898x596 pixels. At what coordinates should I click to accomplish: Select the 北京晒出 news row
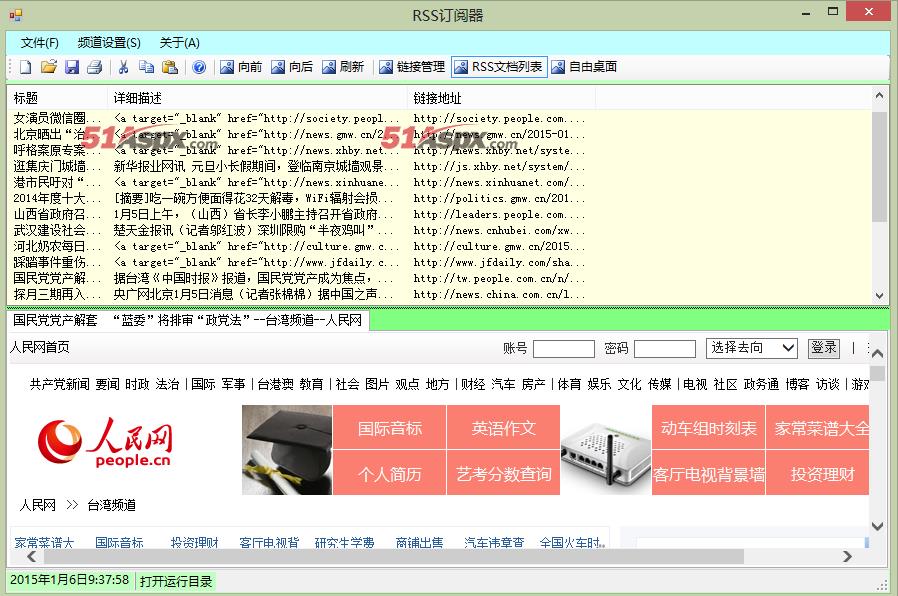(299, 135)
